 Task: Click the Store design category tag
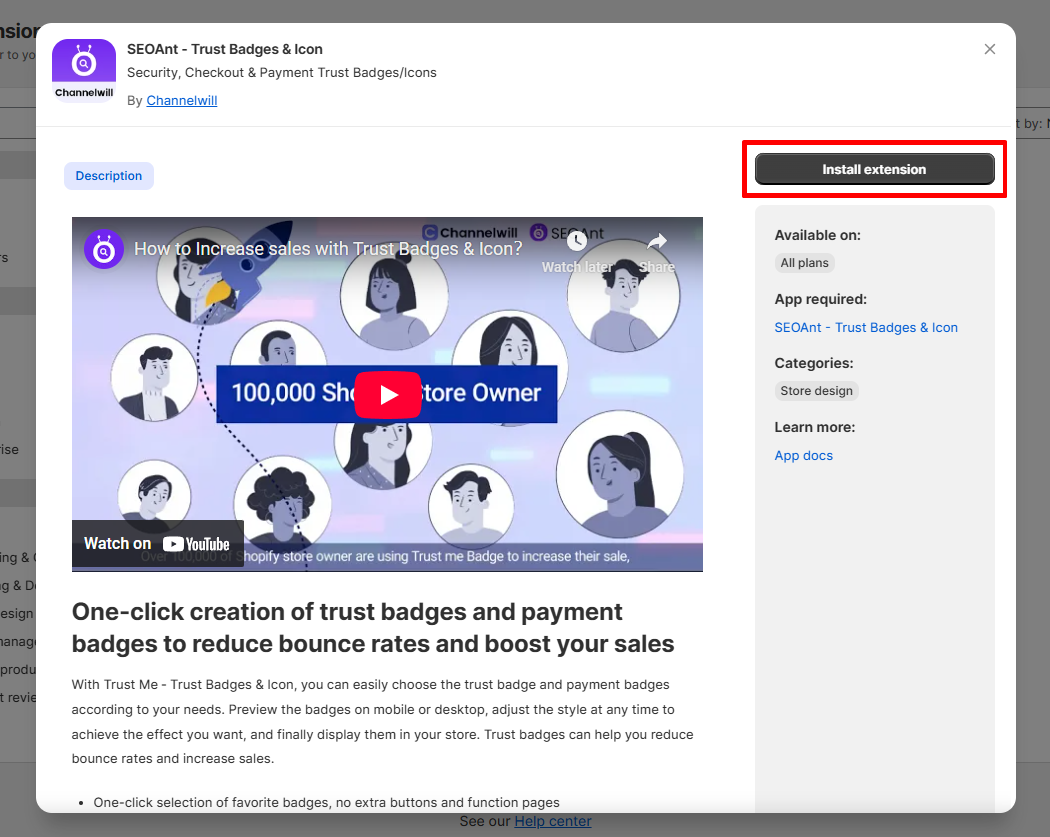coord(816,390)
